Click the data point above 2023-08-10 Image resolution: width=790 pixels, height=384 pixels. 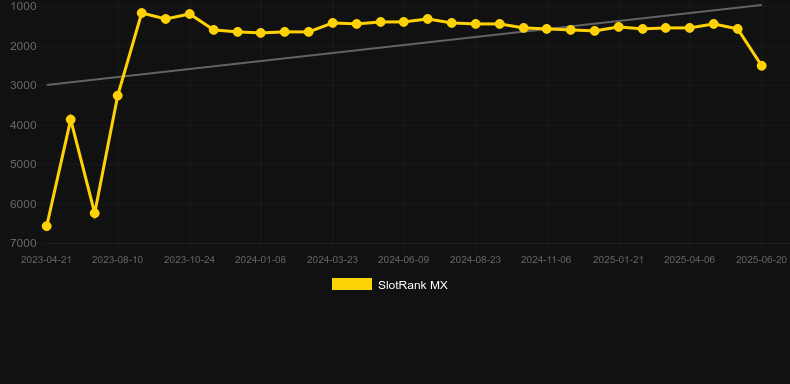118,96
